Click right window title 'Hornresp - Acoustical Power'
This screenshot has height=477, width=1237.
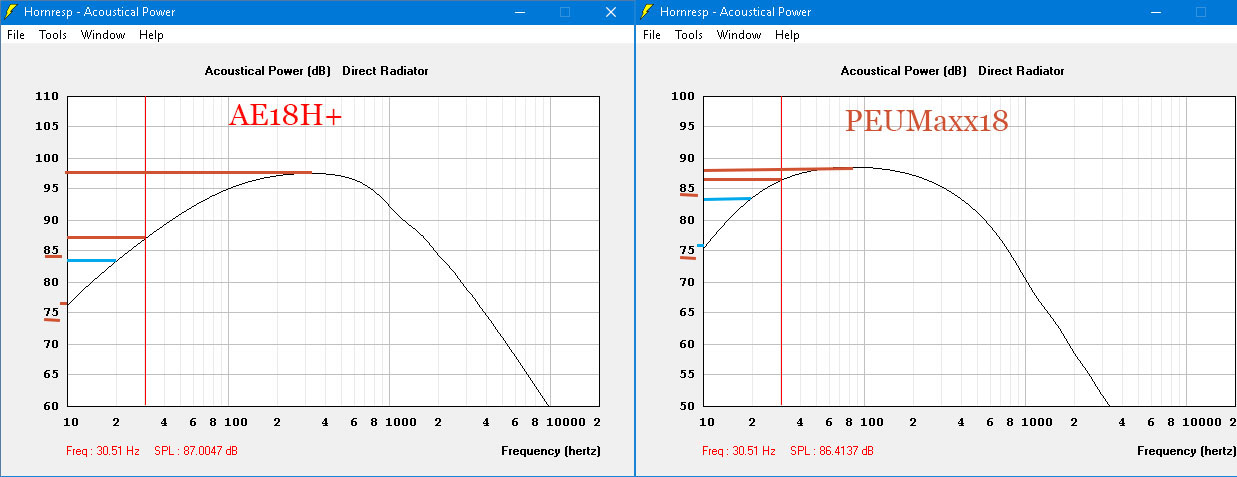coord(736,12)
